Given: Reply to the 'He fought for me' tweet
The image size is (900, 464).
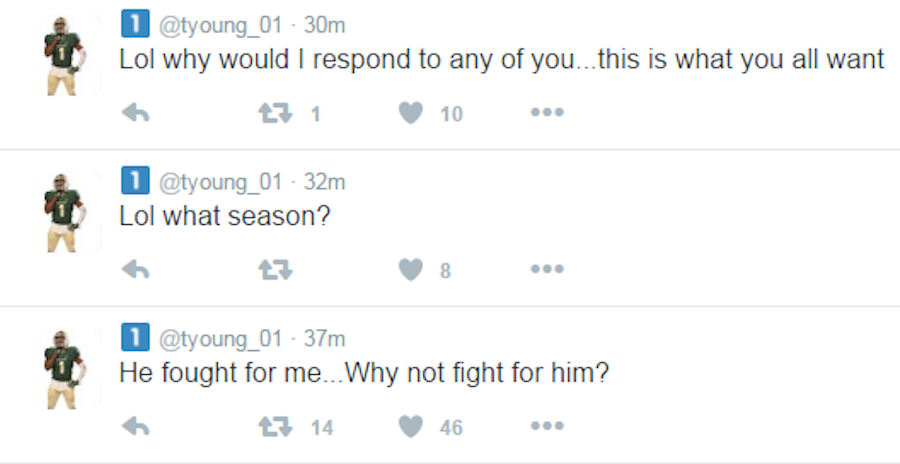Looking at the screenshot, I should click(135, 426).
